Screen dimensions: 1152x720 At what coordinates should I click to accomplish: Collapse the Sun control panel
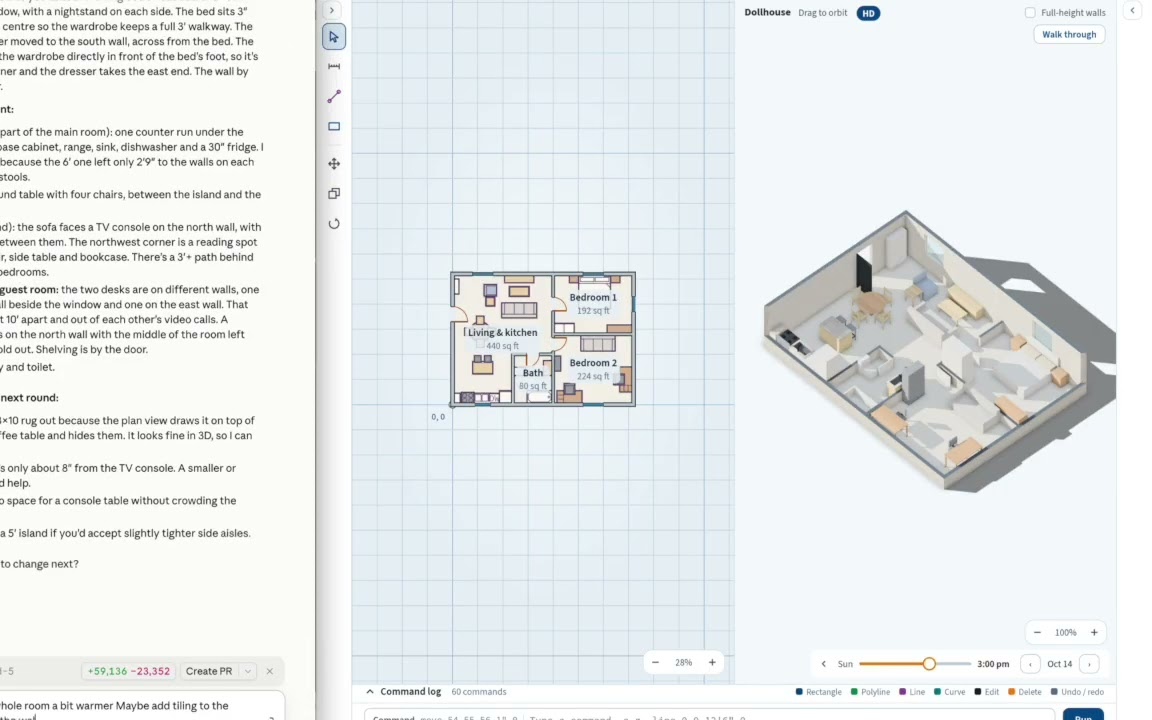tap(824, 664)
